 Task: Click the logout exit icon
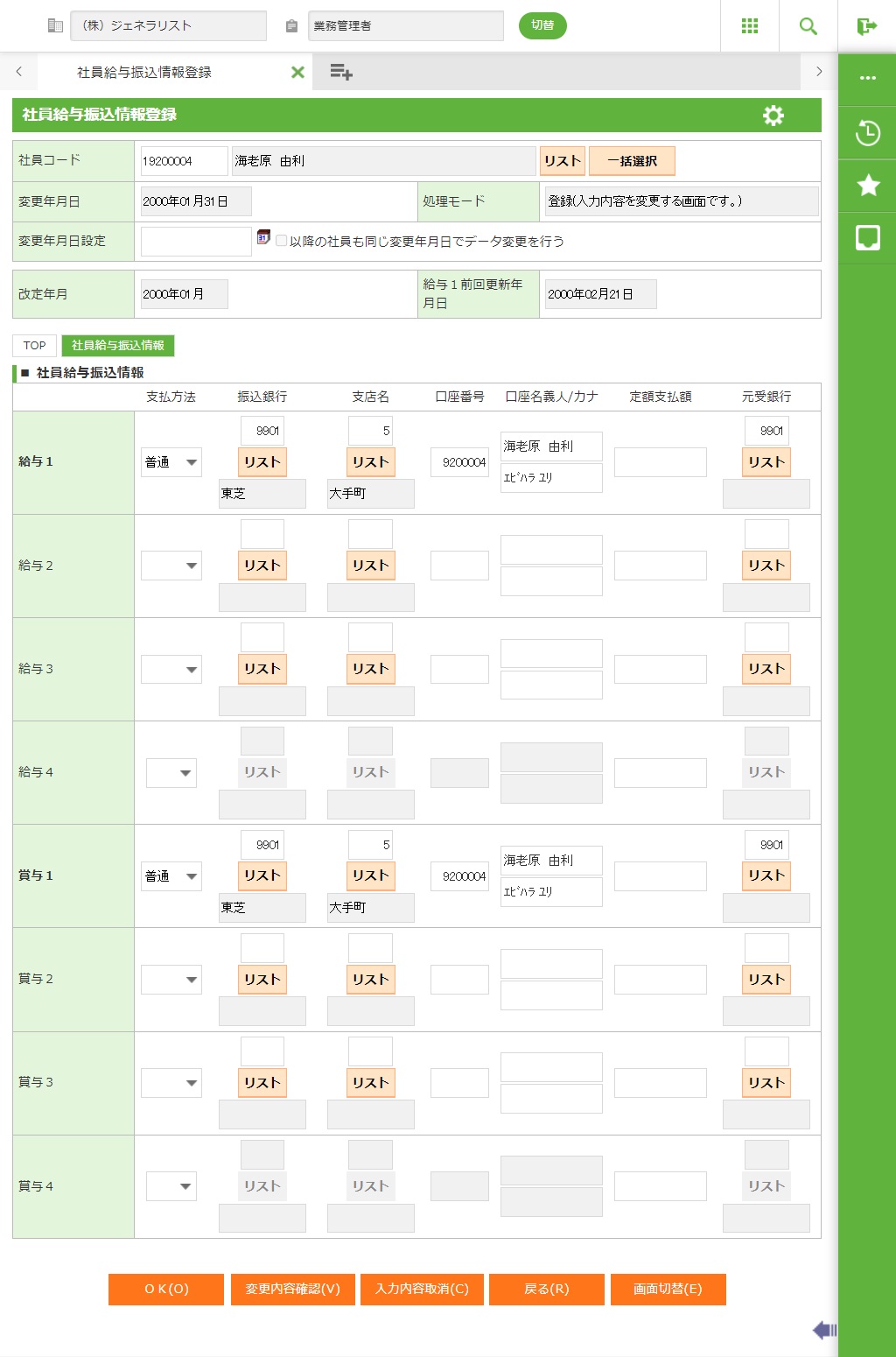[867, 26]
